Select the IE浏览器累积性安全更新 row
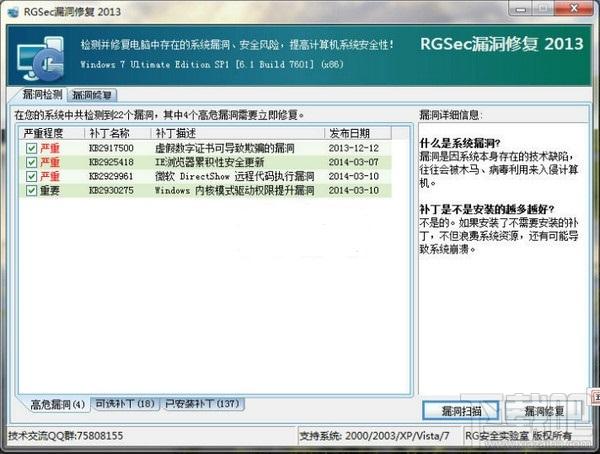 [209, 161]
